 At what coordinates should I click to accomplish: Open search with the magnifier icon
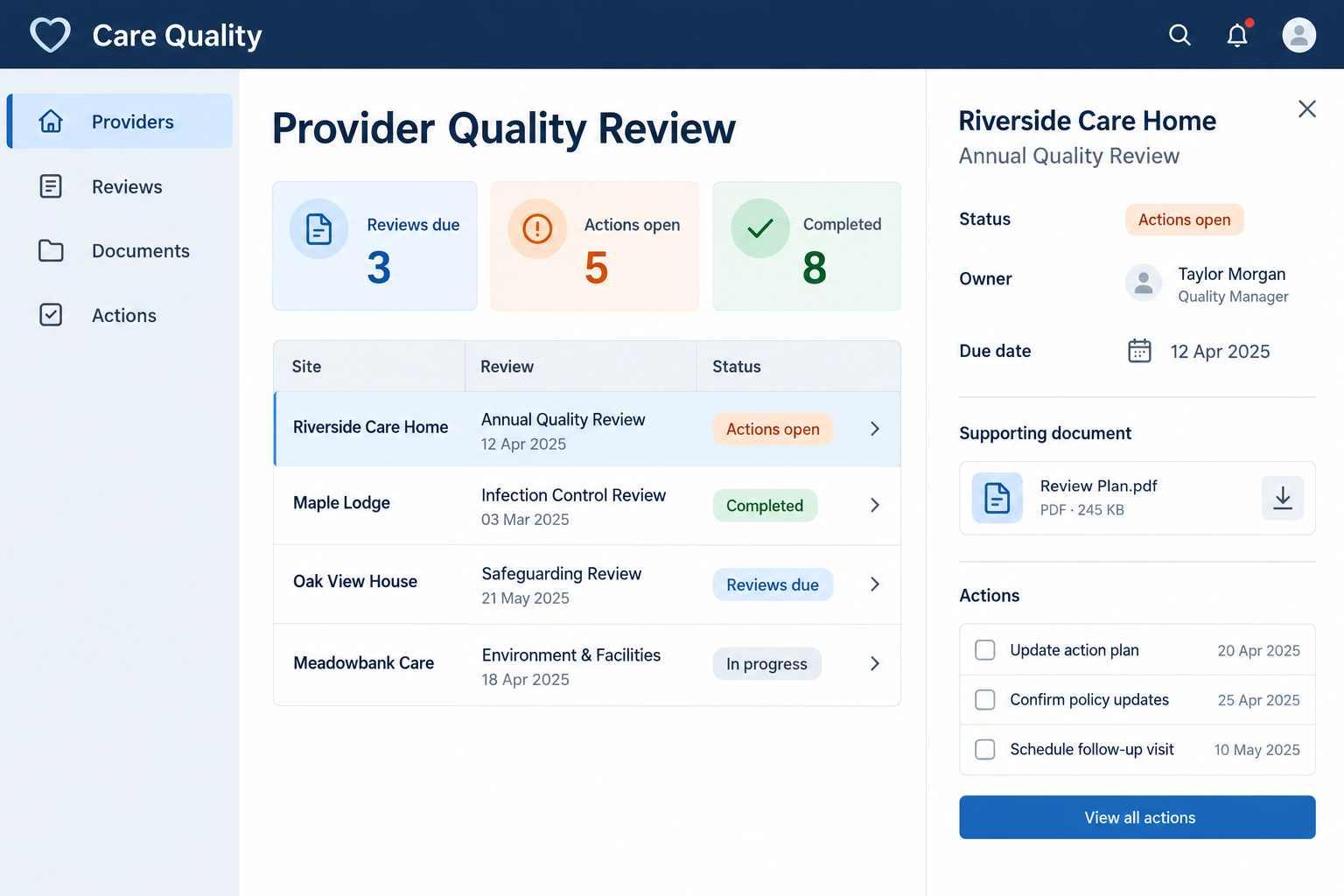pyautogui.click(x=1179, y=35)
